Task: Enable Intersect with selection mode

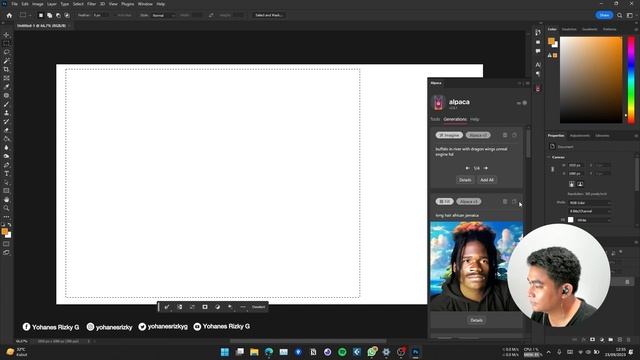Action: [67, 15]
